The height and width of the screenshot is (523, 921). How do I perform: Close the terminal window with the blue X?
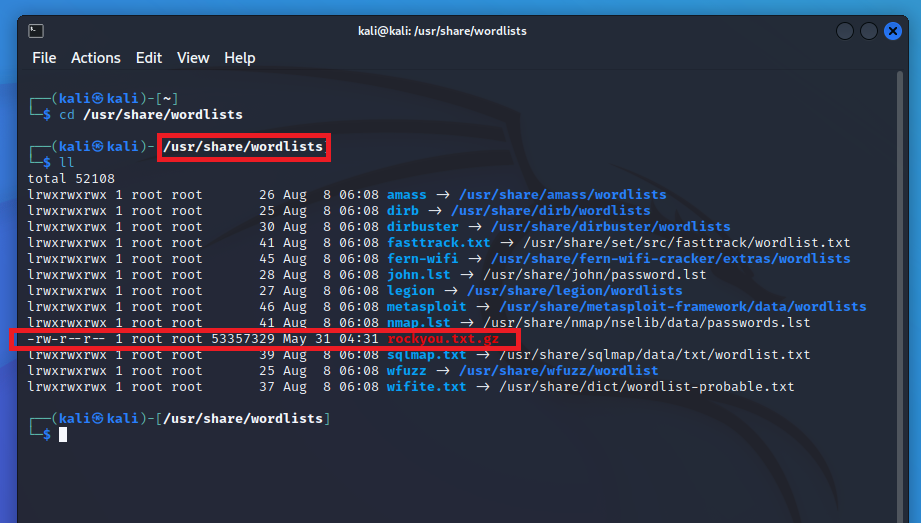tap(893, 31)
